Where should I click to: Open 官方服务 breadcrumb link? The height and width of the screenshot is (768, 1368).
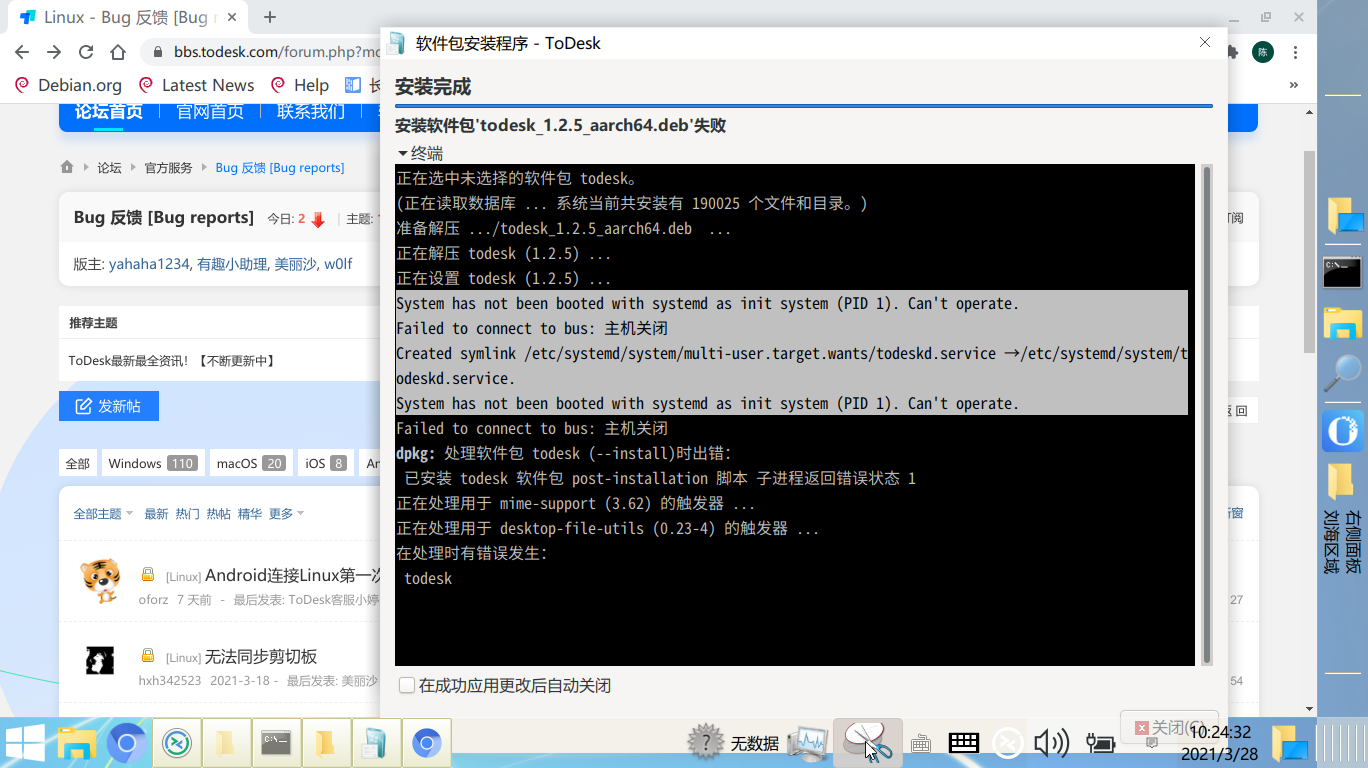coord(168,168)
